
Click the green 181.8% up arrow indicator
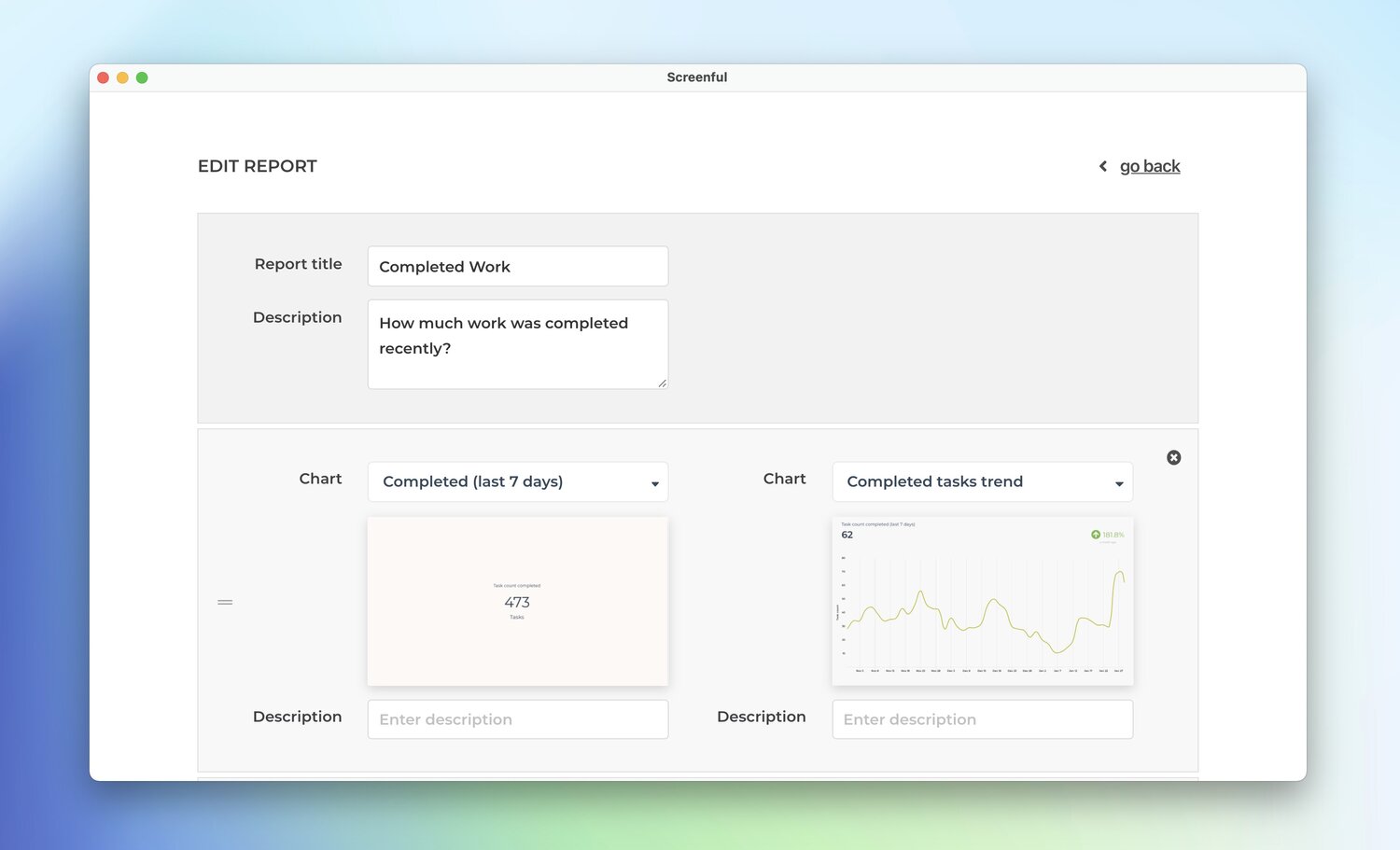(x=1096, y=535)
